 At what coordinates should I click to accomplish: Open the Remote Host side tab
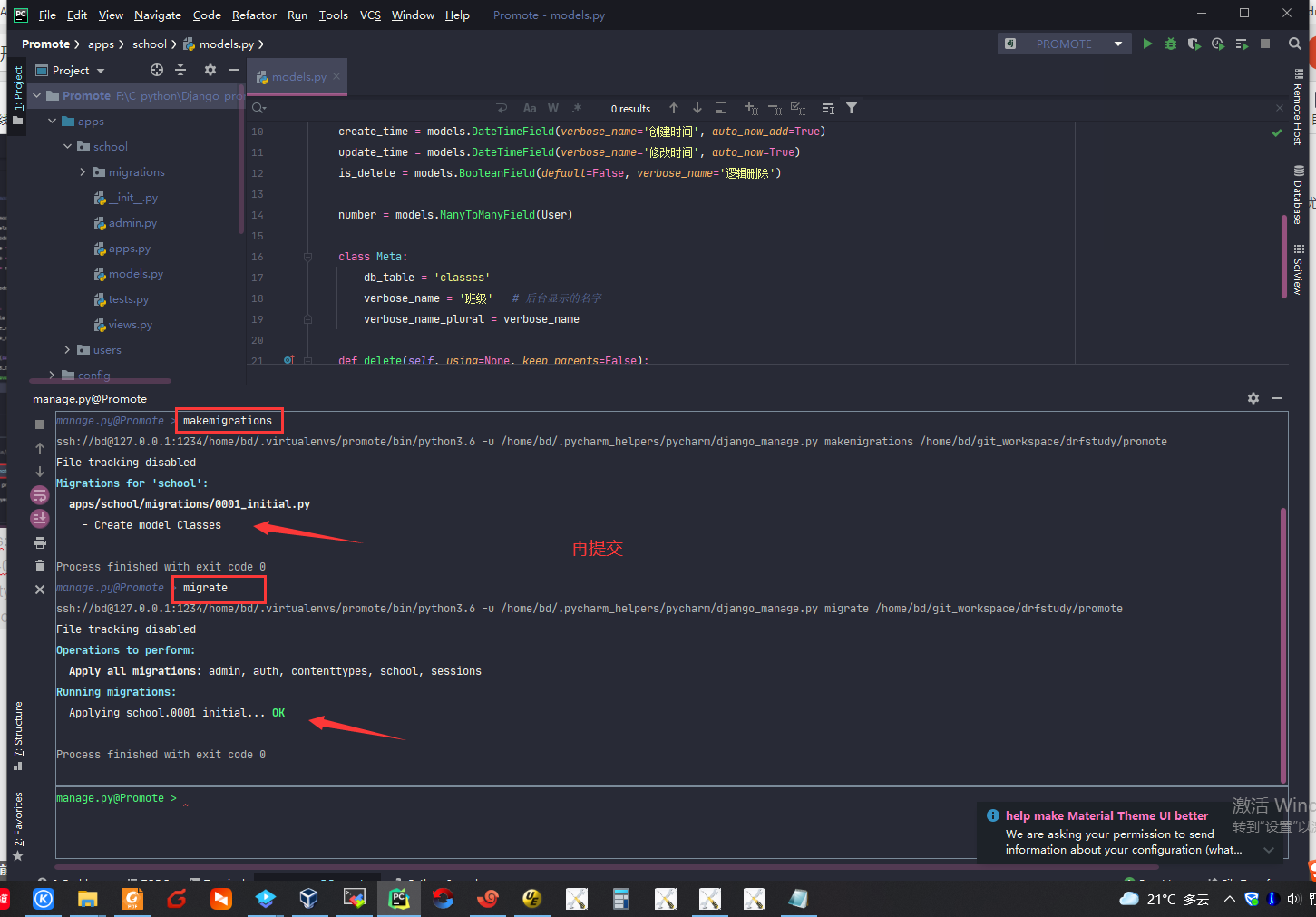[1298, 109]
